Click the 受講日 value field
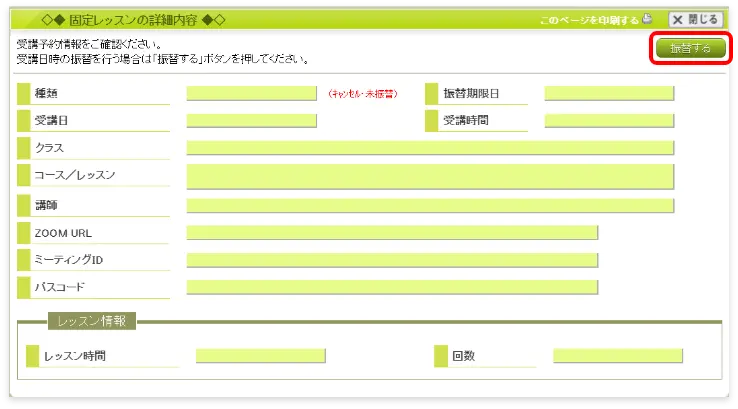The width and height of the screenshot is (738, 409). 251,120
